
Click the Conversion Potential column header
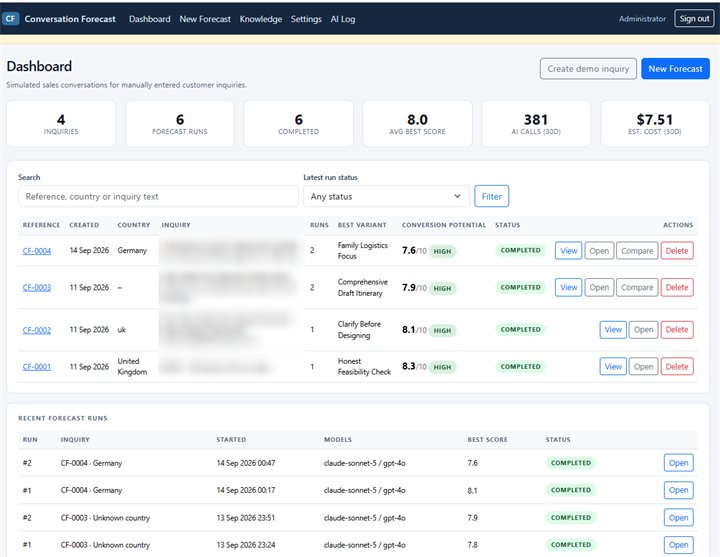click(x=444, y=225)
